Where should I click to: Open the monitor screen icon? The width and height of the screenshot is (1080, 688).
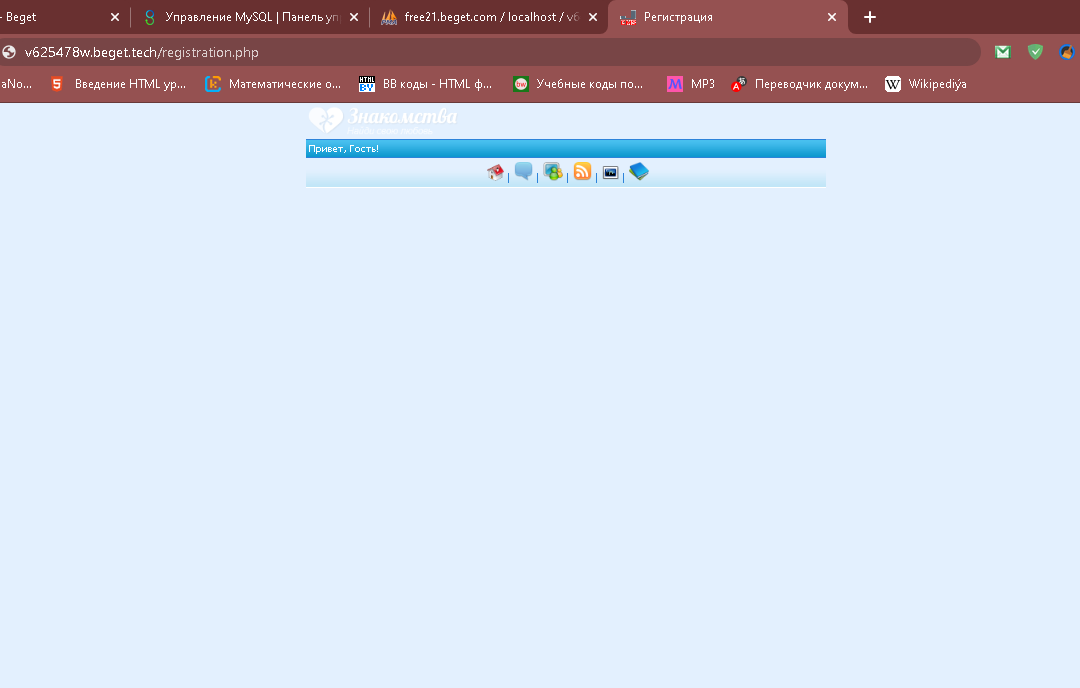tap(610, 172)
